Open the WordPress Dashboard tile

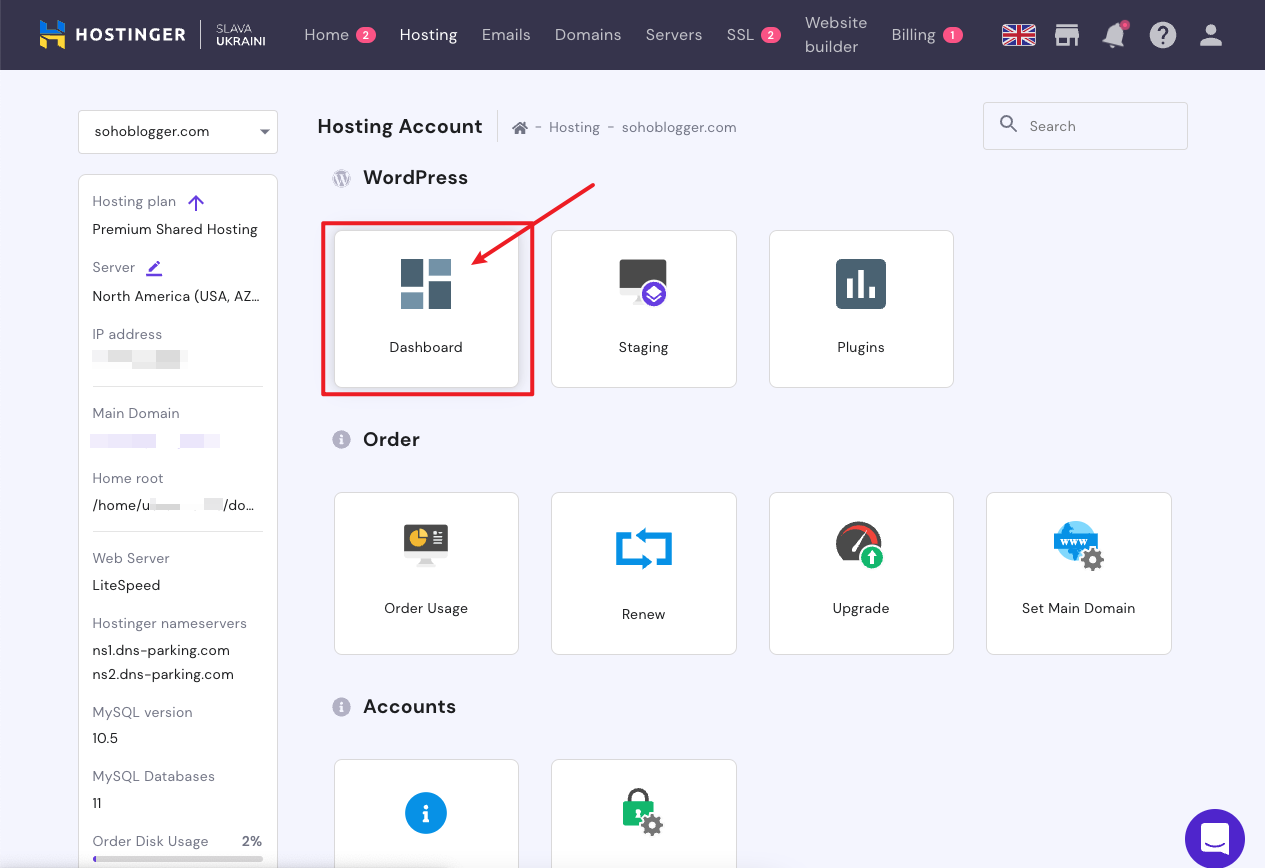tap(426, 309)
